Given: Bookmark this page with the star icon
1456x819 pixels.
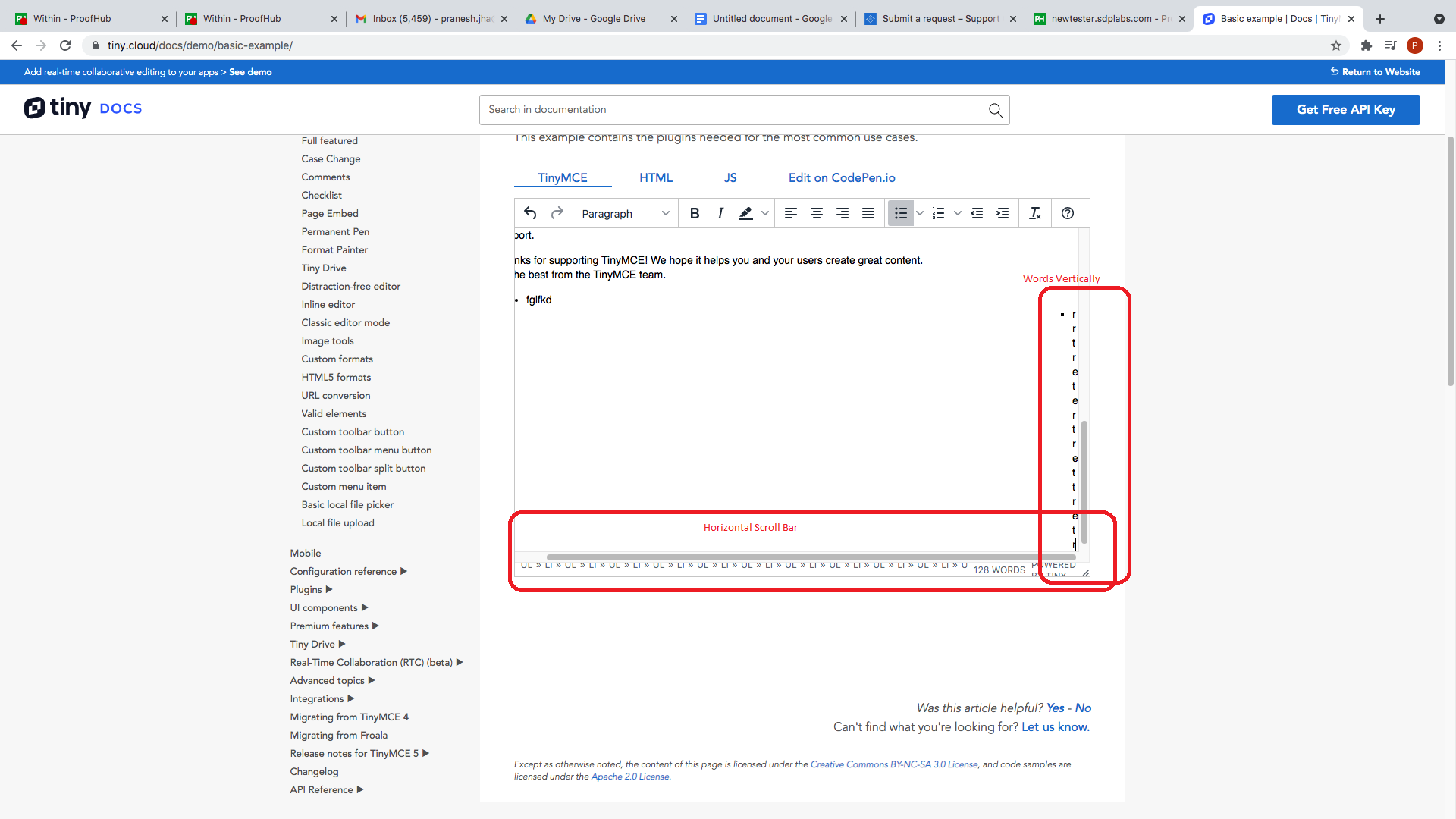Looking at the screenshot, I should pos(1336,45).
